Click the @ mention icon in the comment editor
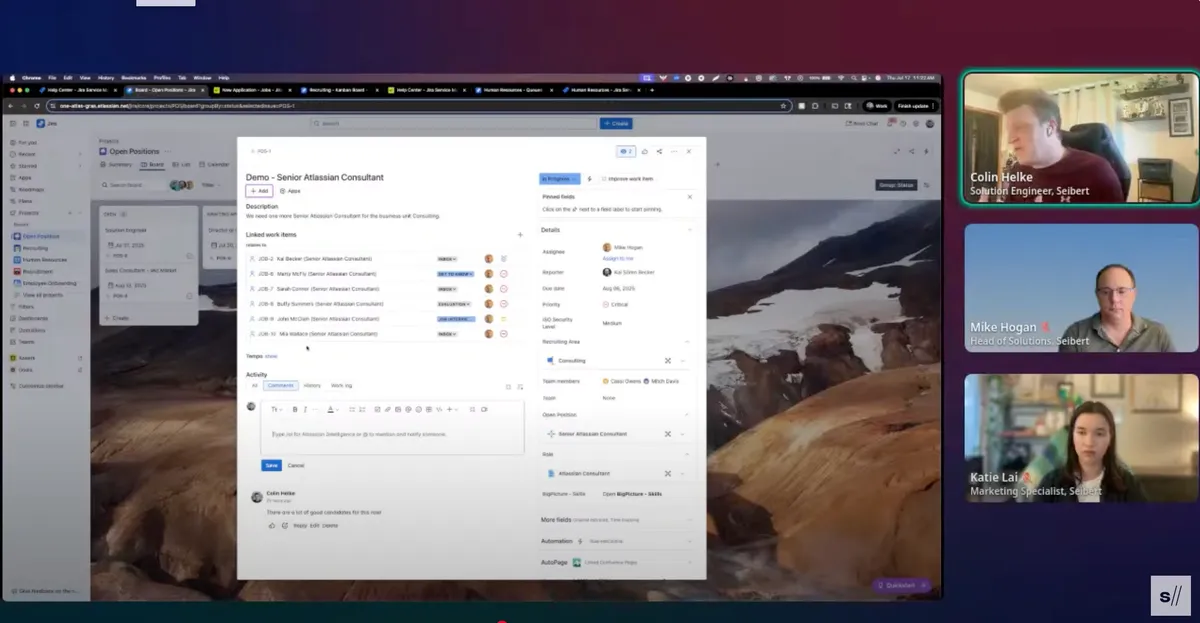 pos(408,408)
